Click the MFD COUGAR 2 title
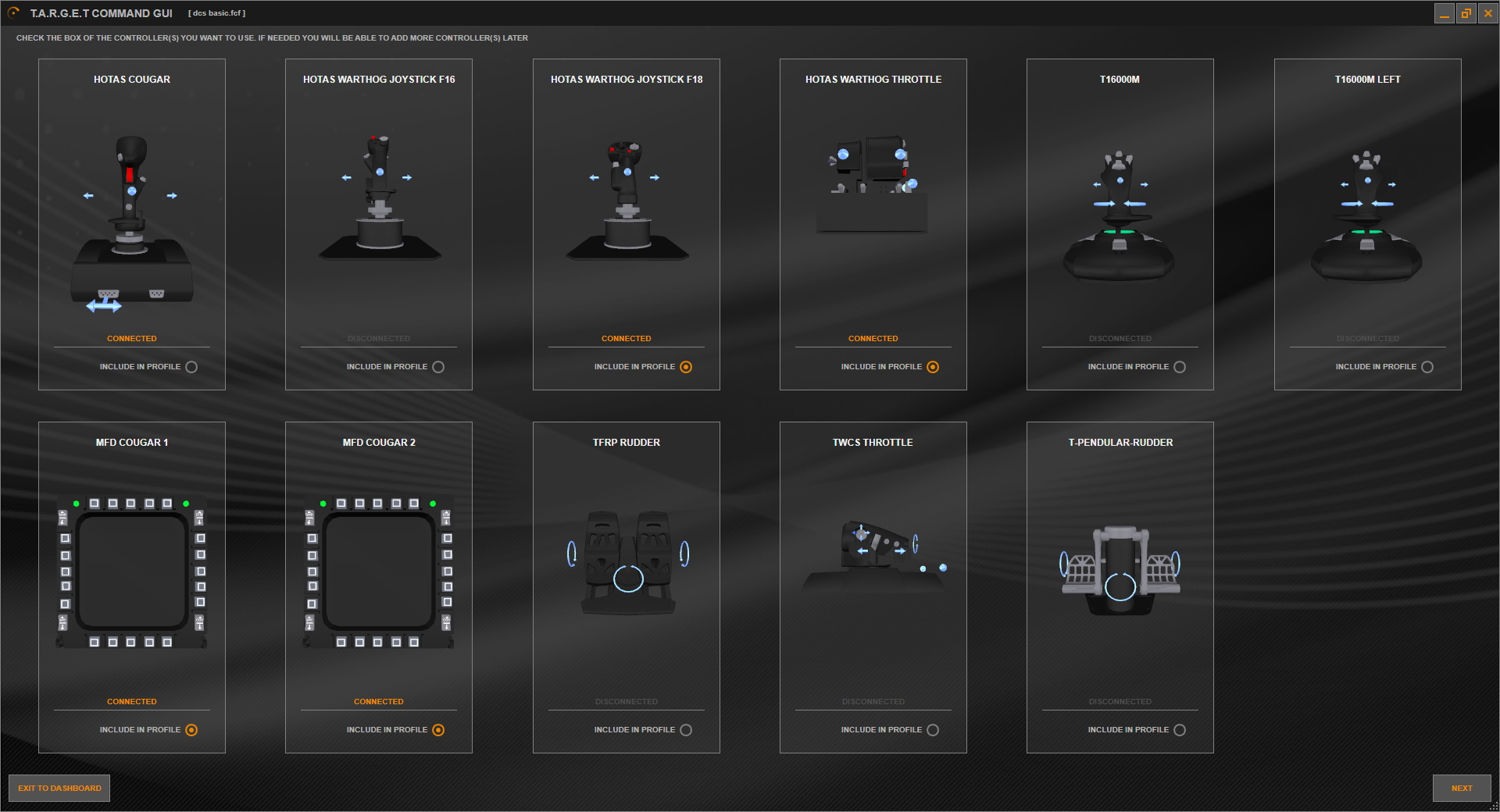1500x812 pixels. tap(379, 443)
